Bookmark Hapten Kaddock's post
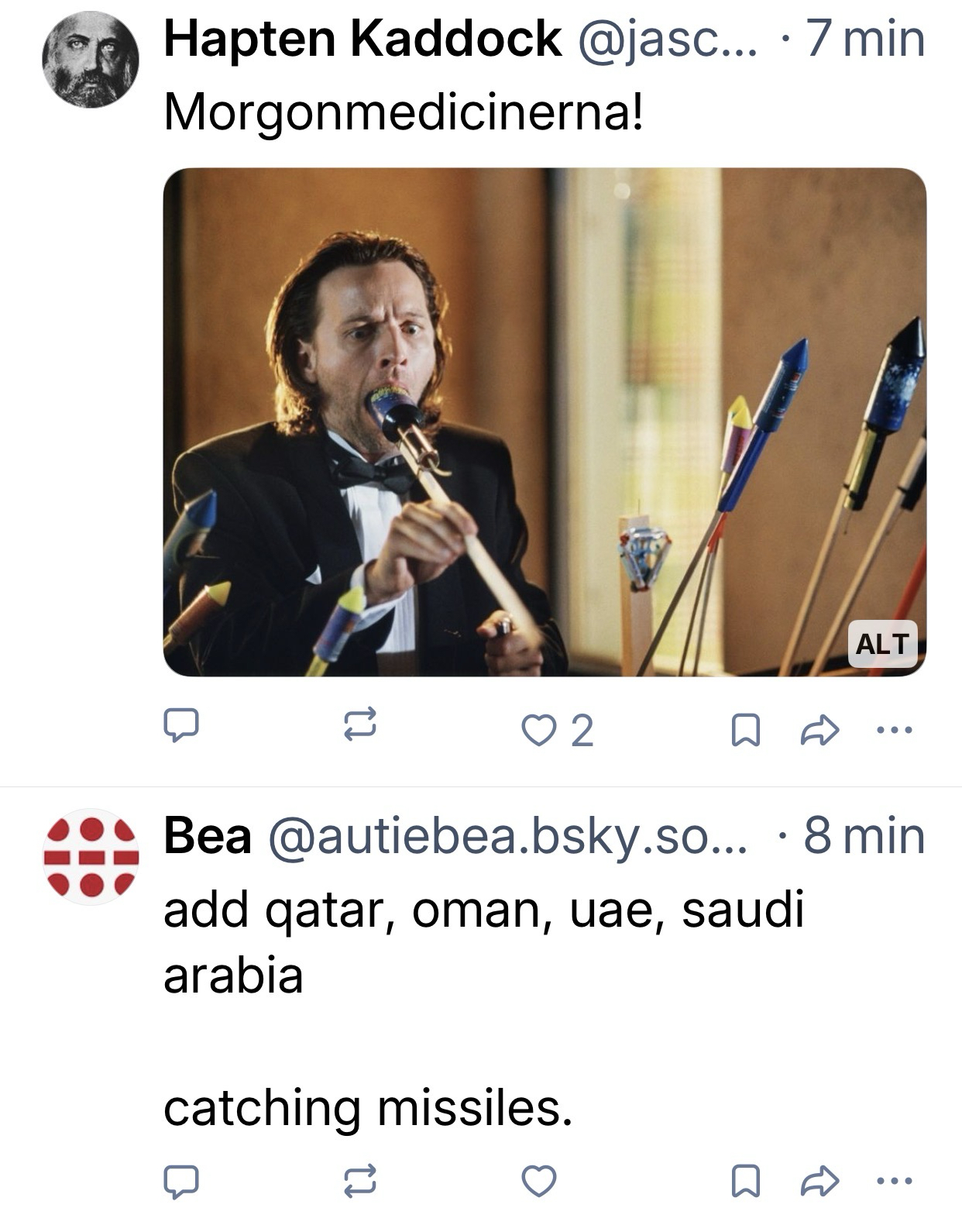This screenshot has height=1232, width=962. coord(745,730)
